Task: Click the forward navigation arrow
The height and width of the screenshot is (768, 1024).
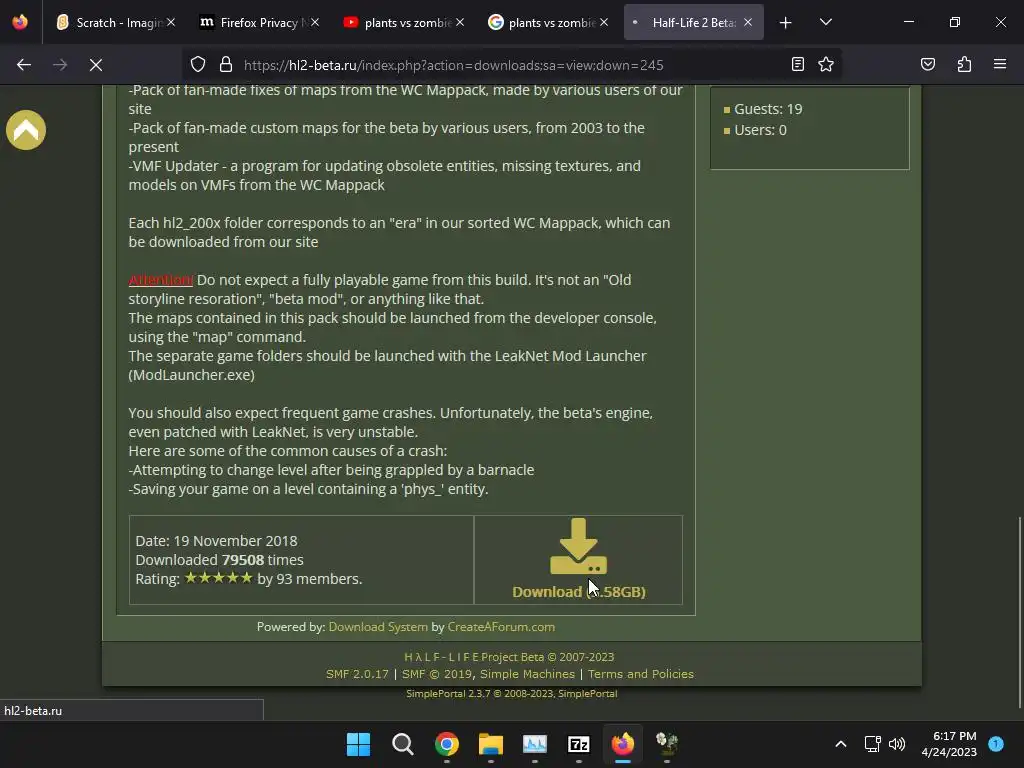Action: point(60,65)
